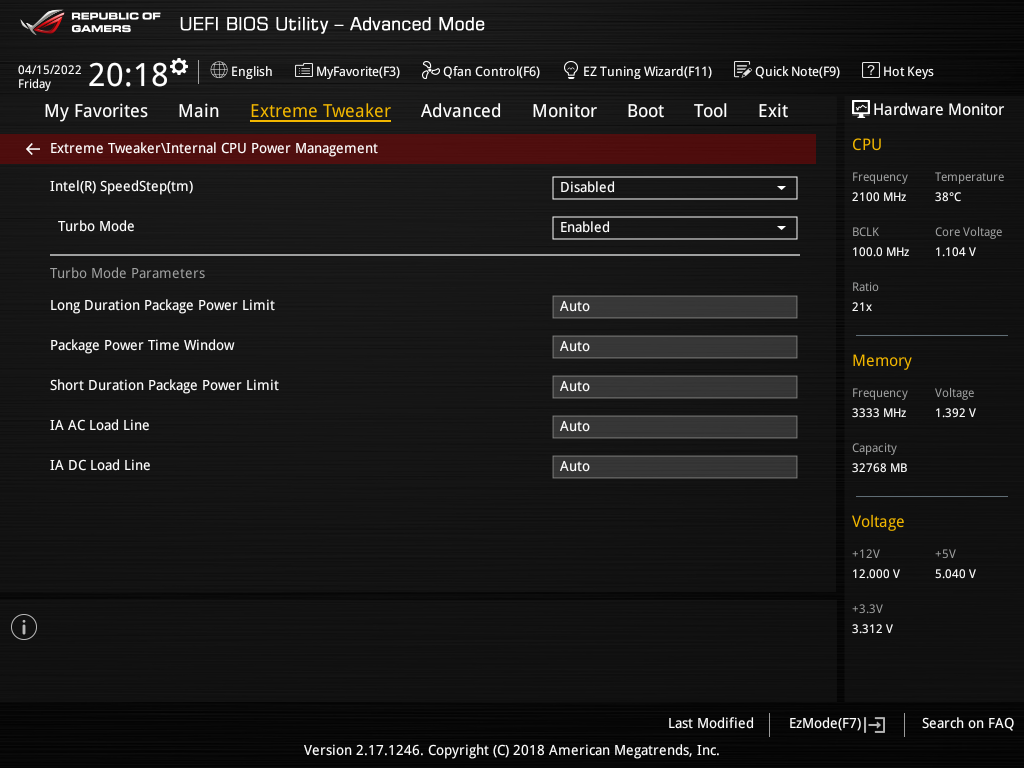Click the Package Power Time Window label
The height and width of the screenshot is (768, 1024).
(142, 345)
